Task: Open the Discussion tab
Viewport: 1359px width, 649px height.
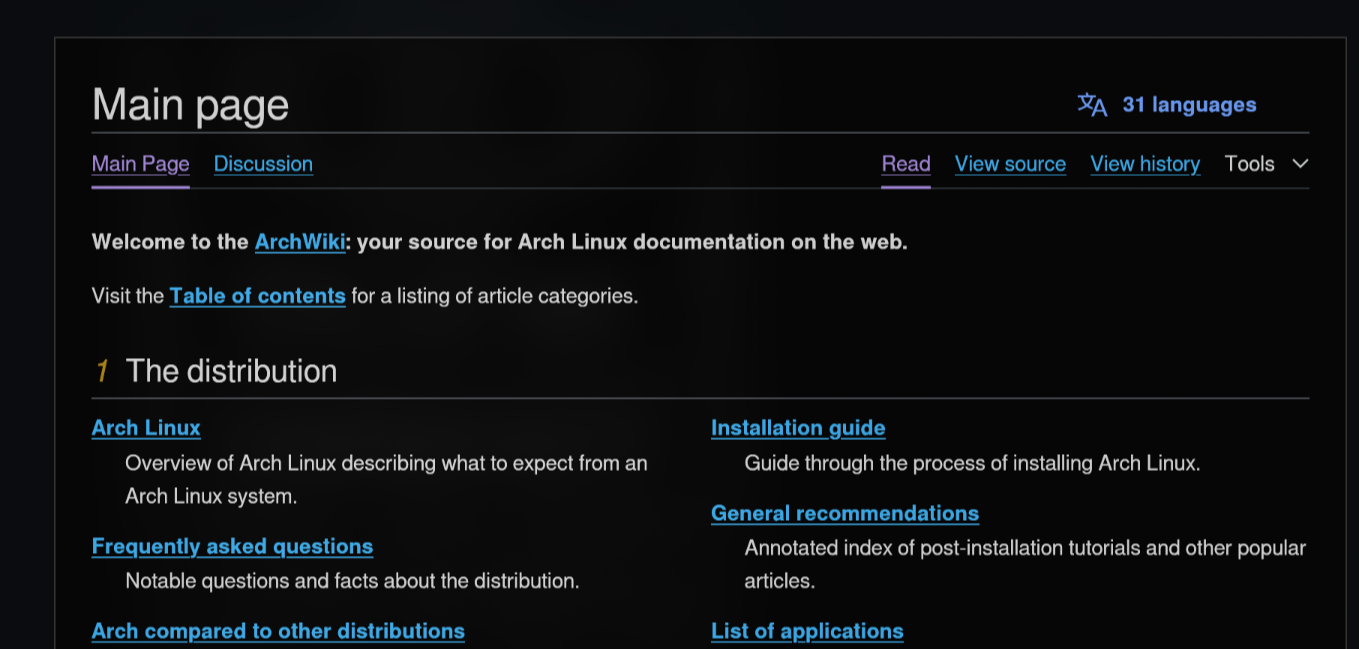Action: pos(263,164)
